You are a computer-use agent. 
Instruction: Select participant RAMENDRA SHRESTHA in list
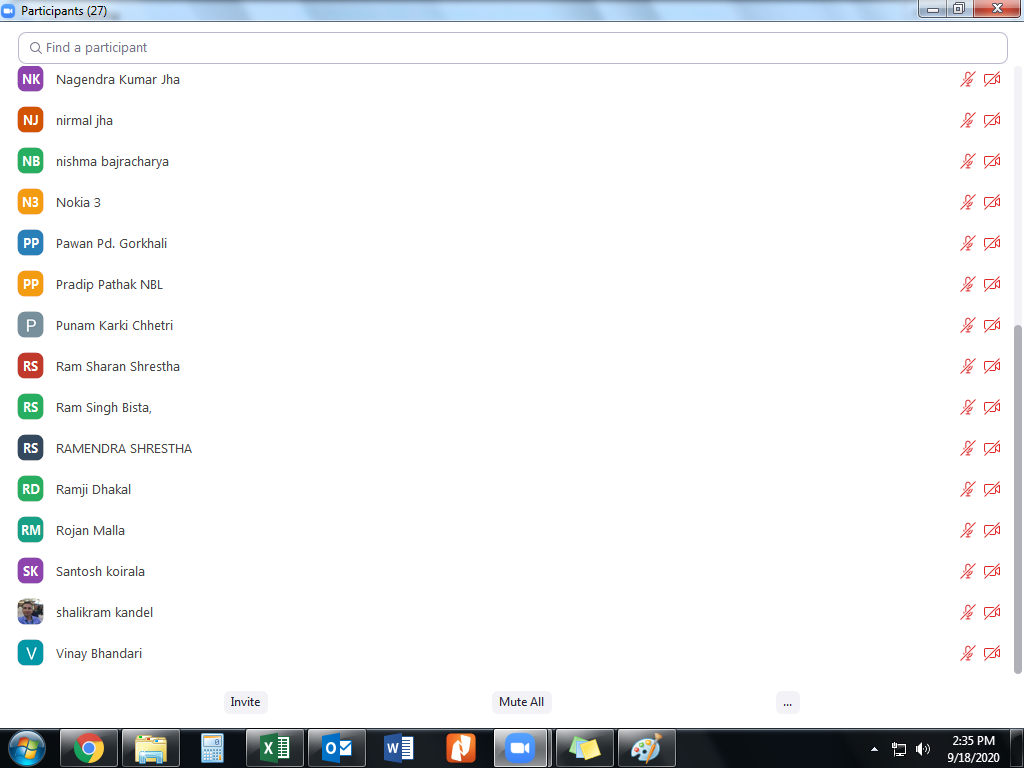[123, 449]
